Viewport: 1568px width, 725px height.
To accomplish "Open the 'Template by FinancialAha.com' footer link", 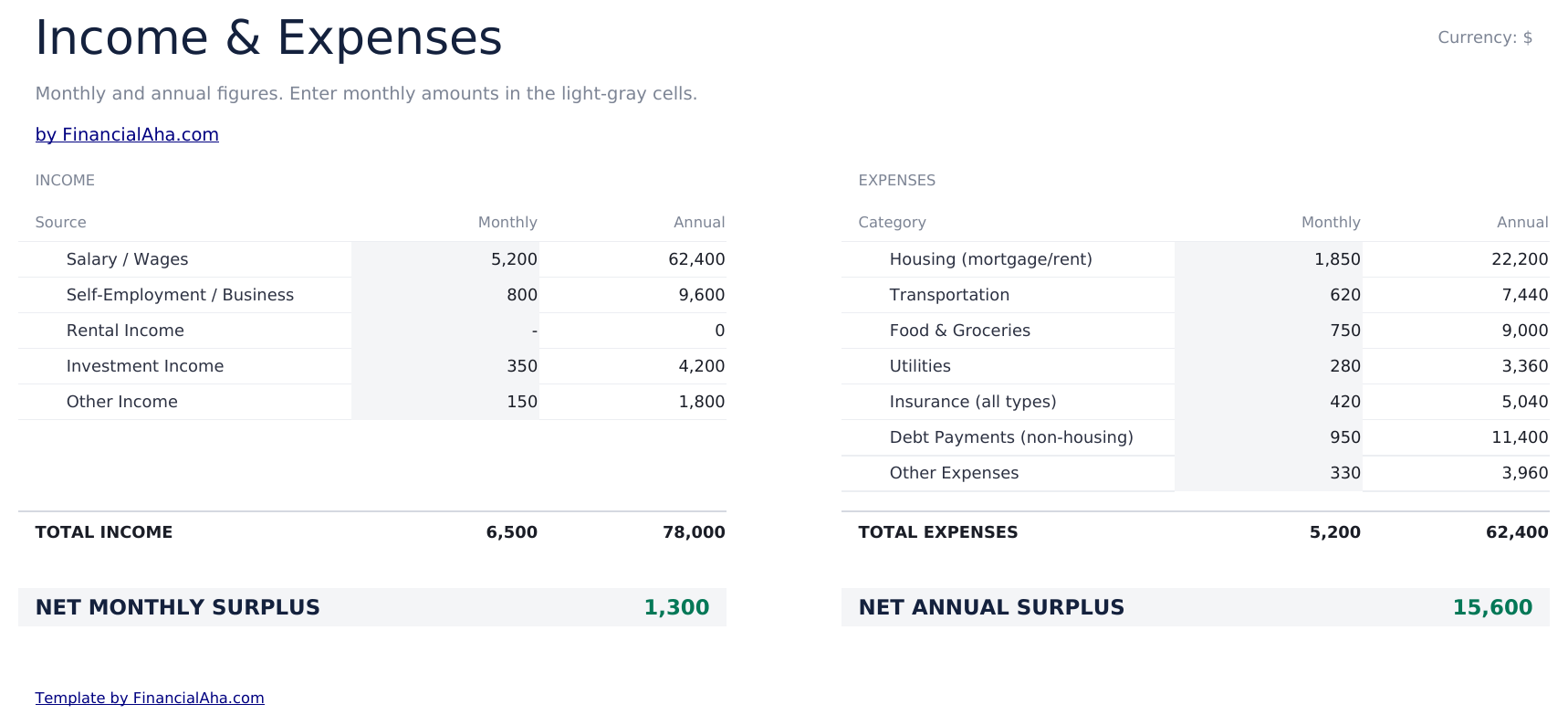I will pyautogui.click(x=150, y=698).
